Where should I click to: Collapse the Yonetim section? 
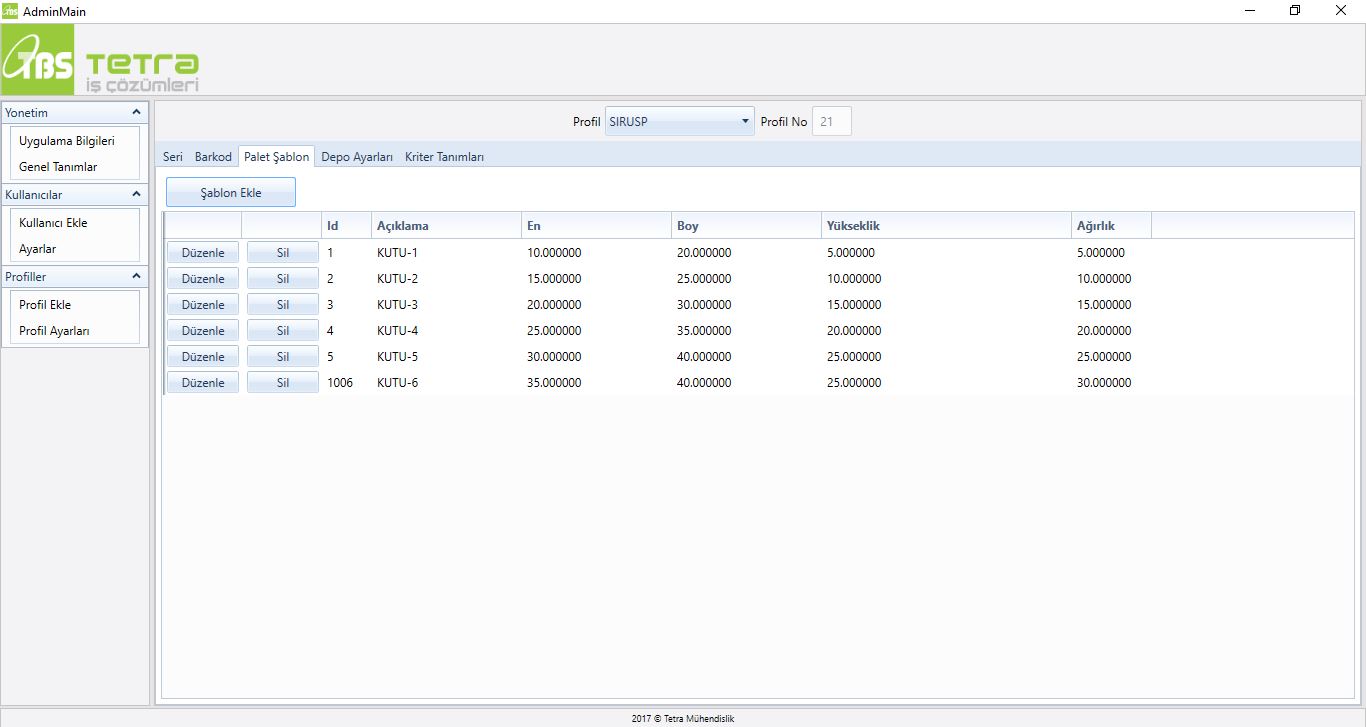coord(136,113)
